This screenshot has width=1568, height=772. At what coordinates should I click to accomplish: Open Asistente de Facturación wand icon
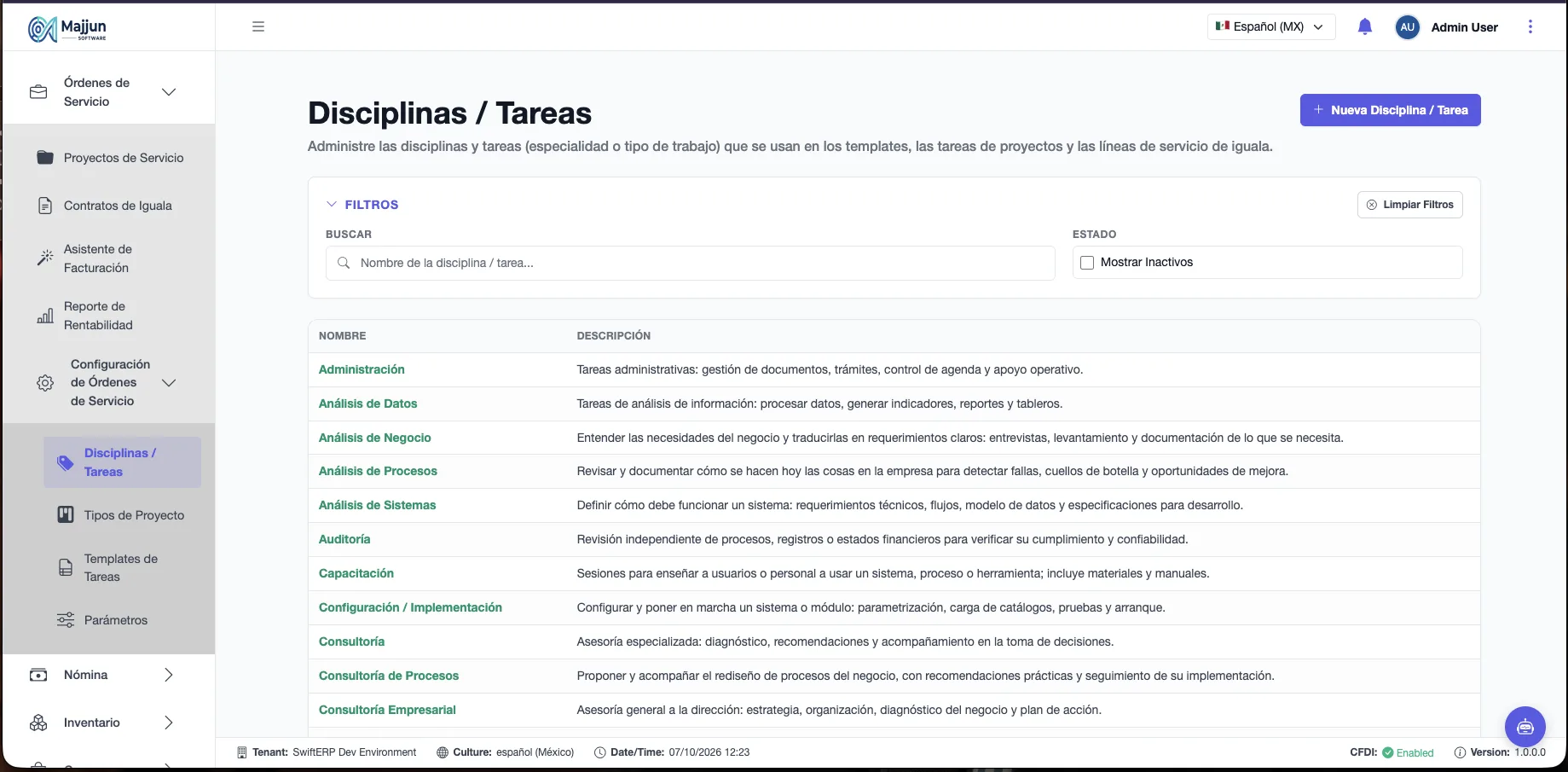[x=45, y=258]
